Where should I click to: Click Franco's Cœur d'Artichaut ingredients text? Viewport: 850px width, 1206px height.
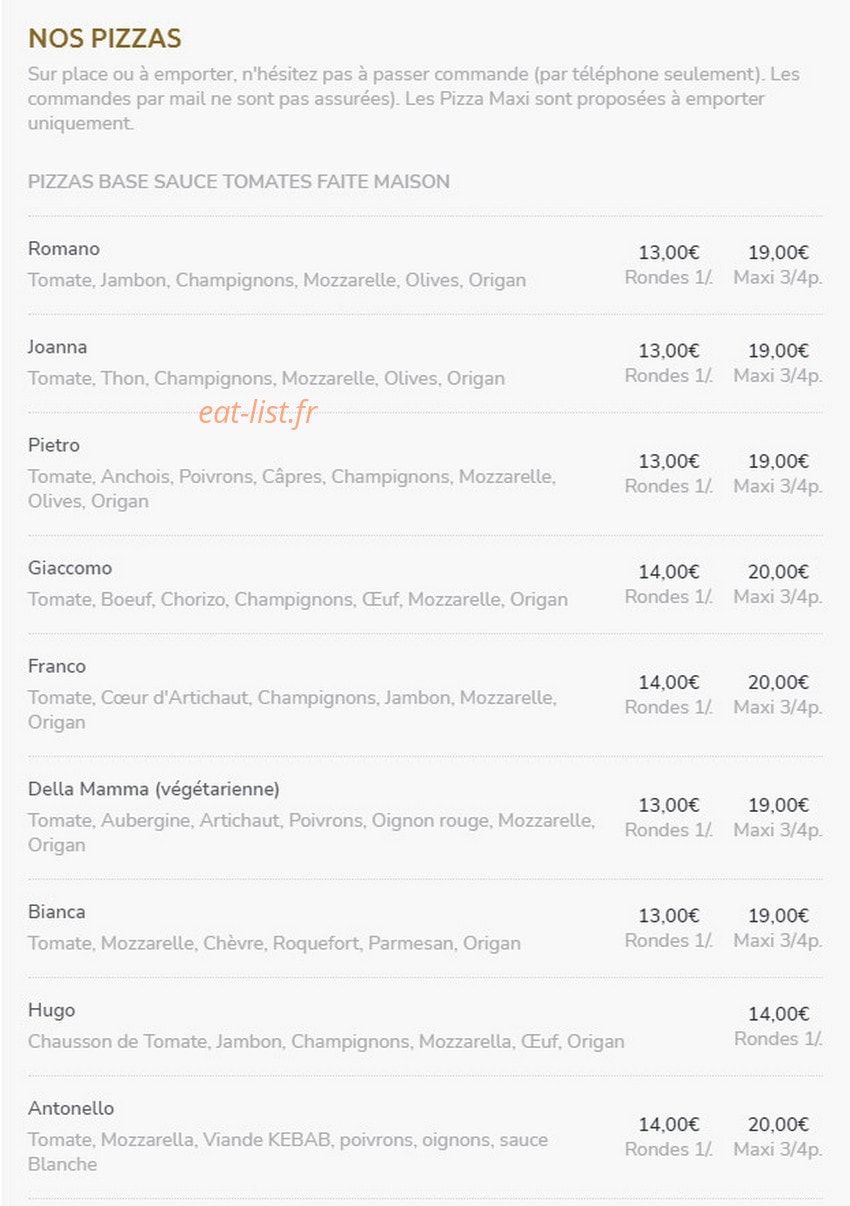292,709
